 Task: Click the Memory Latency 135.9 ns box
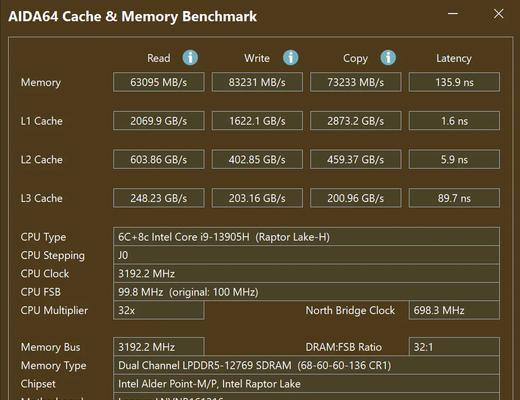point(454,82)
